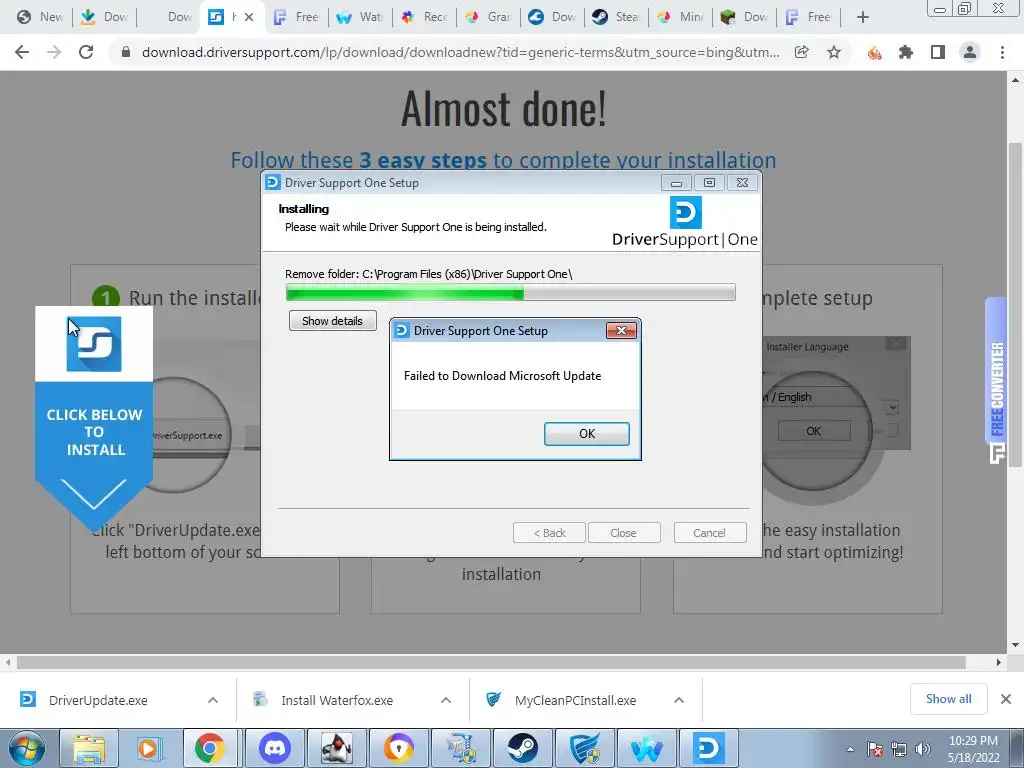Switch to the Wat Waterfox tab

359,17
